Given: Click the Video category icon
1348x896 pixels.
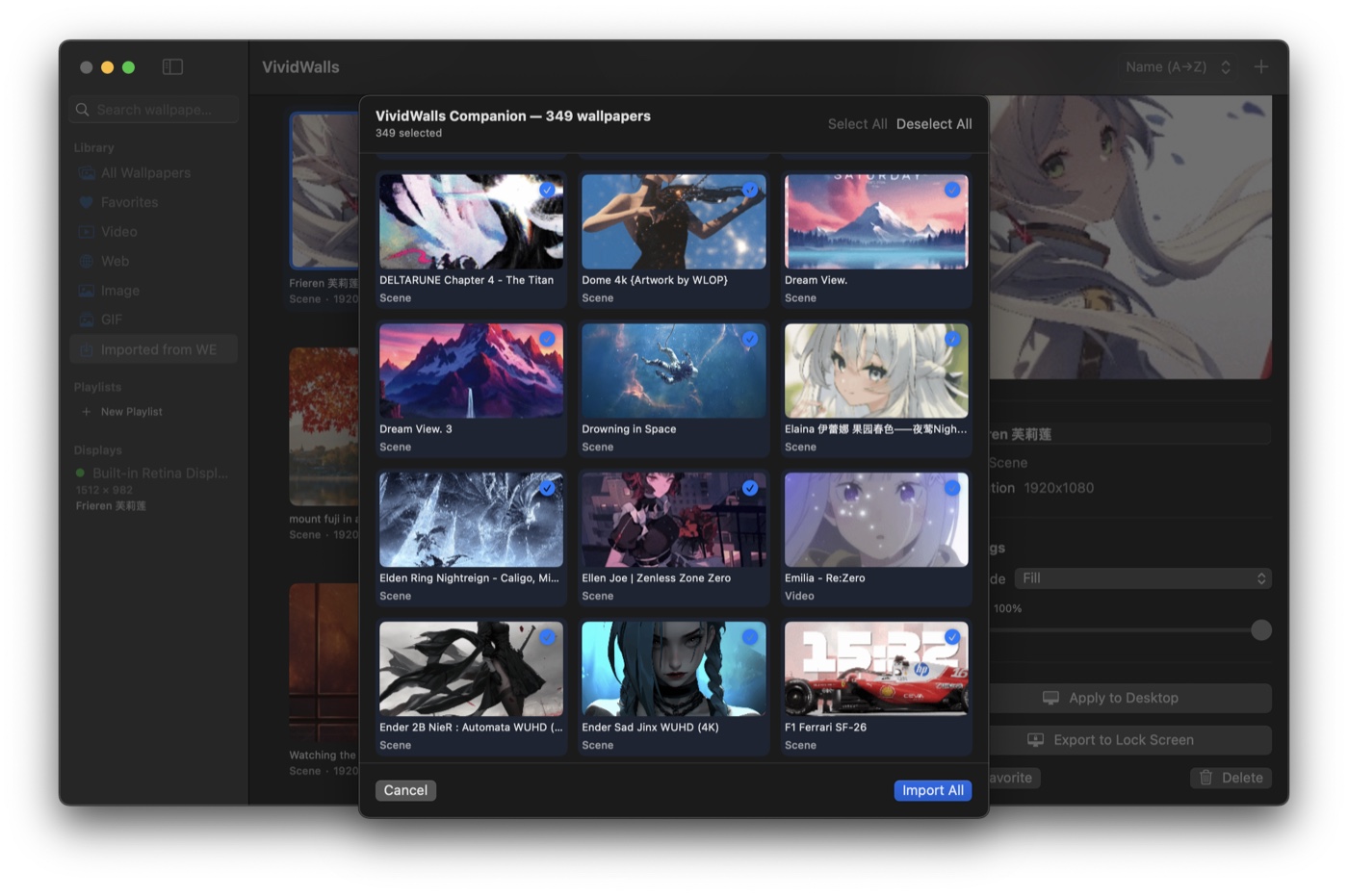Looking at the screenshot, I should pos(87,232).
